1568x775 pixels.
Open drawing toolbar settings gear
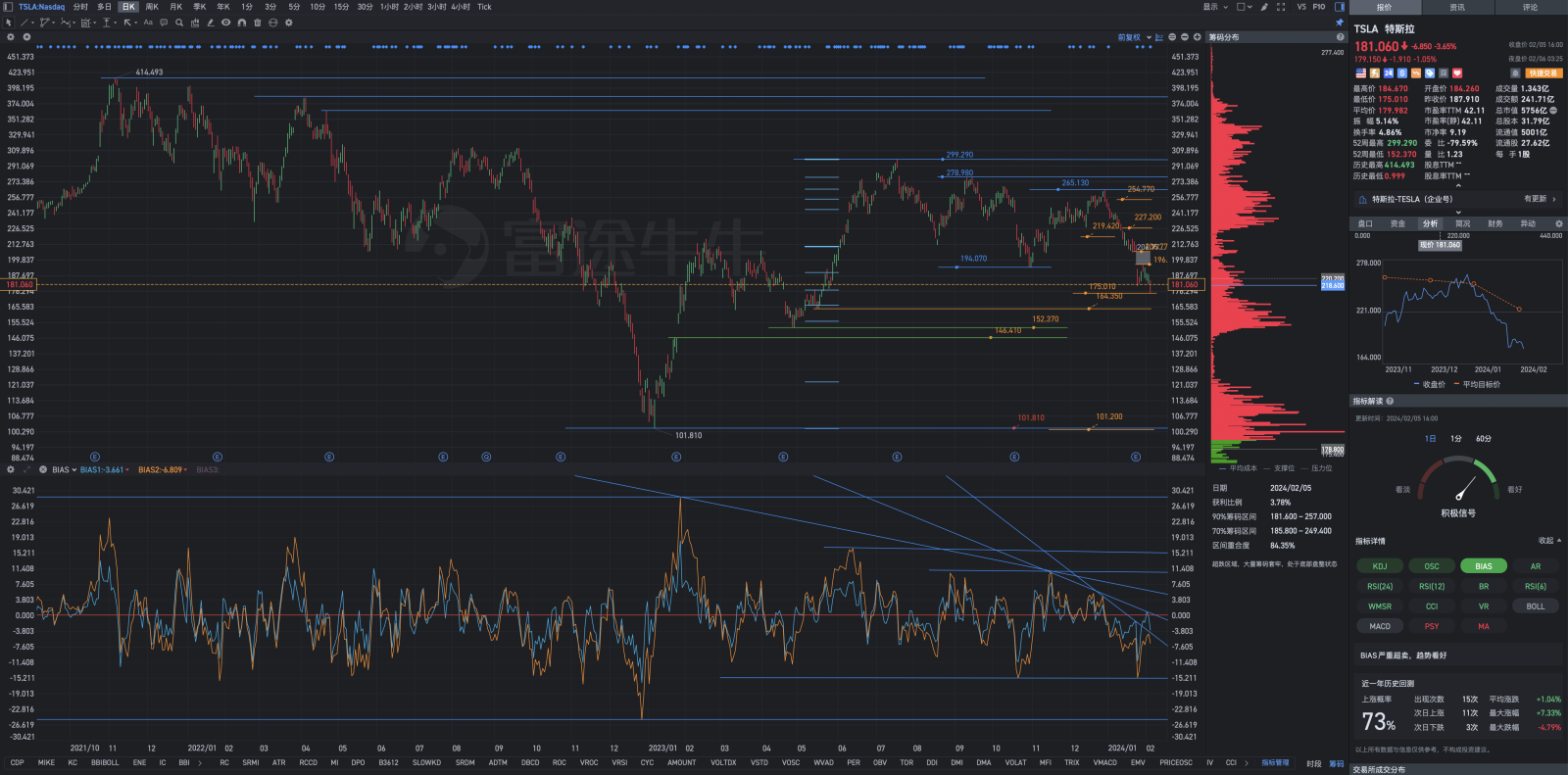click(289, 23)
